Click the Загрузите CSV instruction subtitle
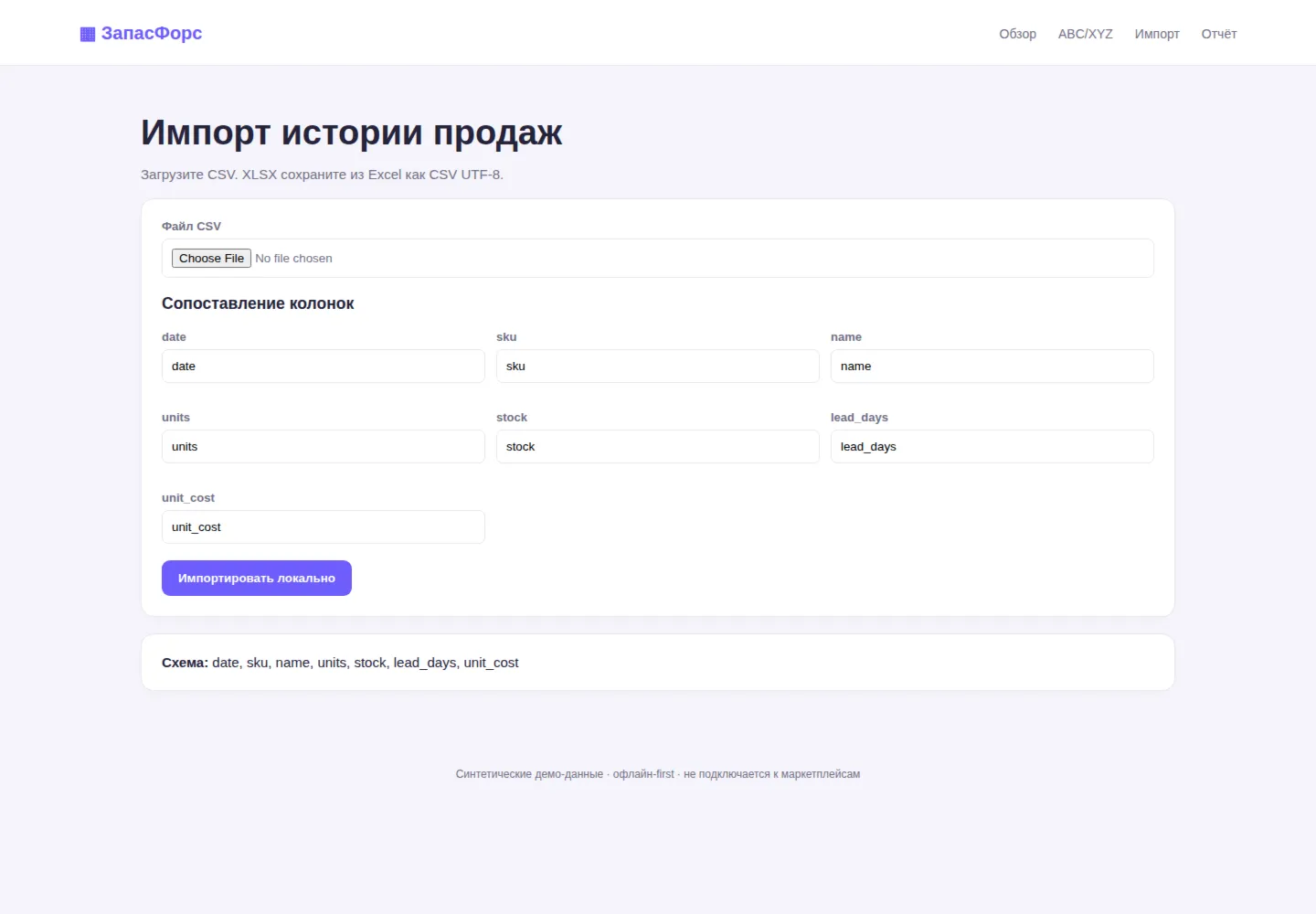Screen dimensions: 1316x914 point(322,175)
